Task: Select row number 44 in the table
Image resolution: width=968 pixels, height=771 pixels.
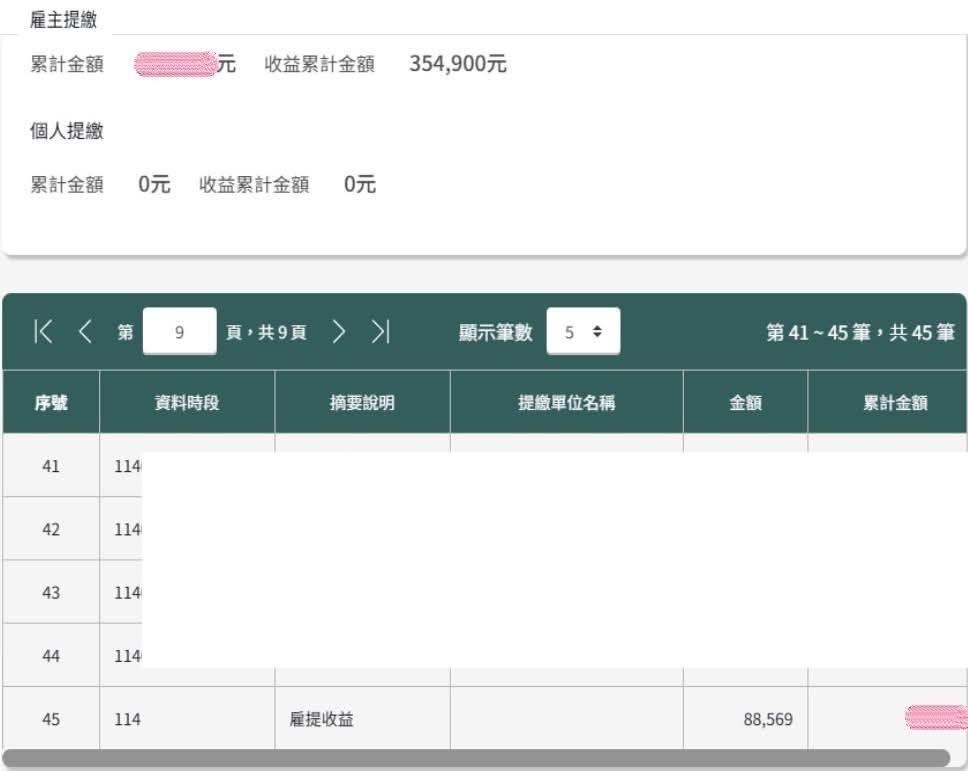Action: pyautogui.click(x=51, y=656)
